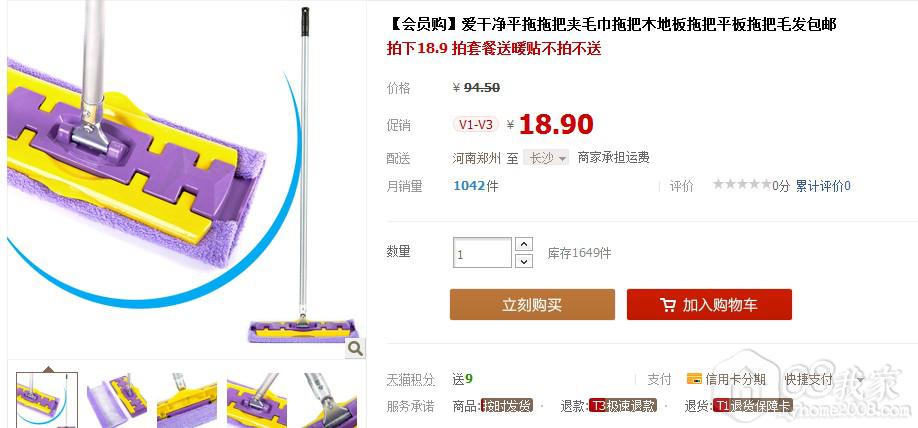Screen dimensions: 918x428
Task: Click the T3 极速退款 badge
Action: (x=623, y=406)
